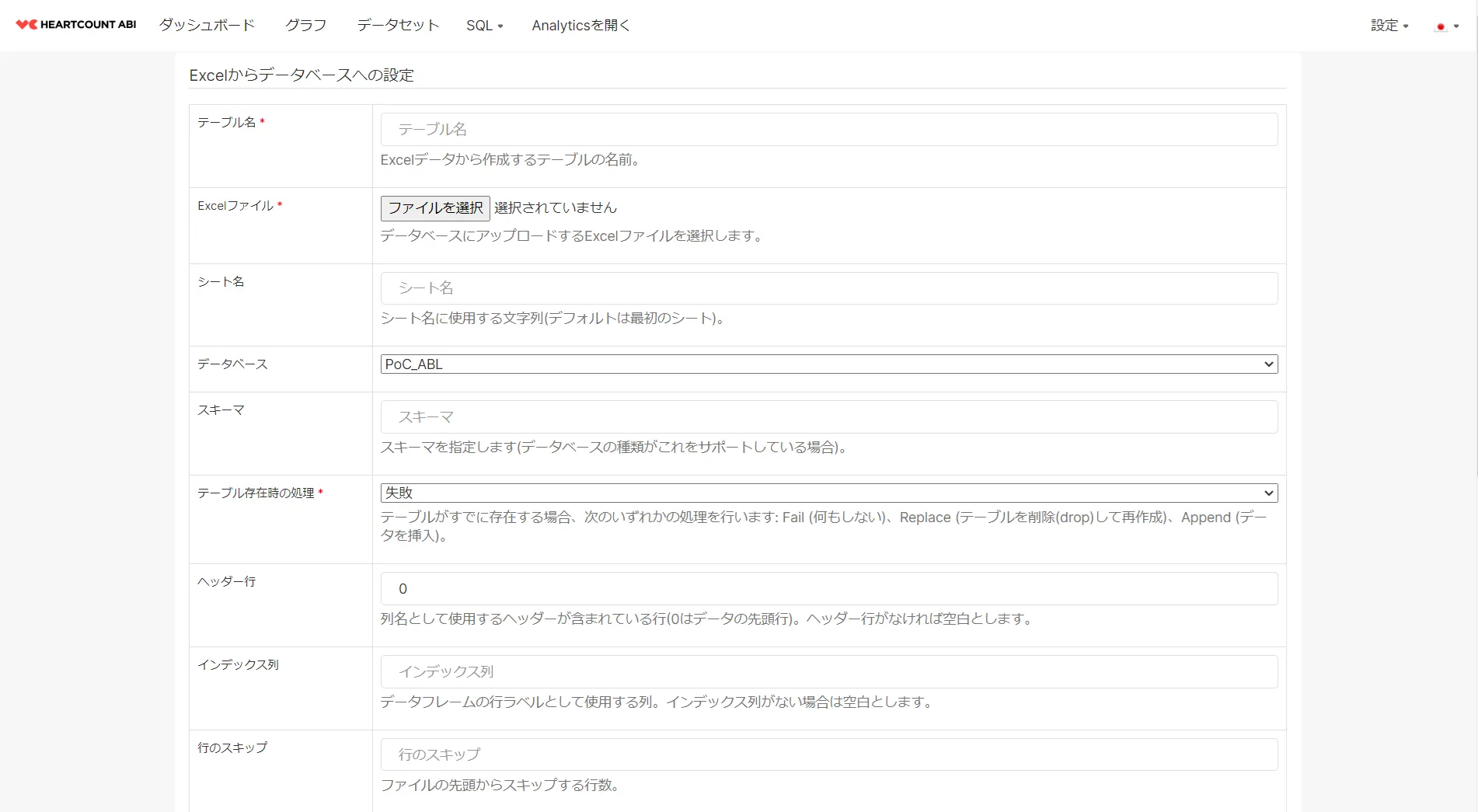Open the データセット menu item

tap(398, 25)
